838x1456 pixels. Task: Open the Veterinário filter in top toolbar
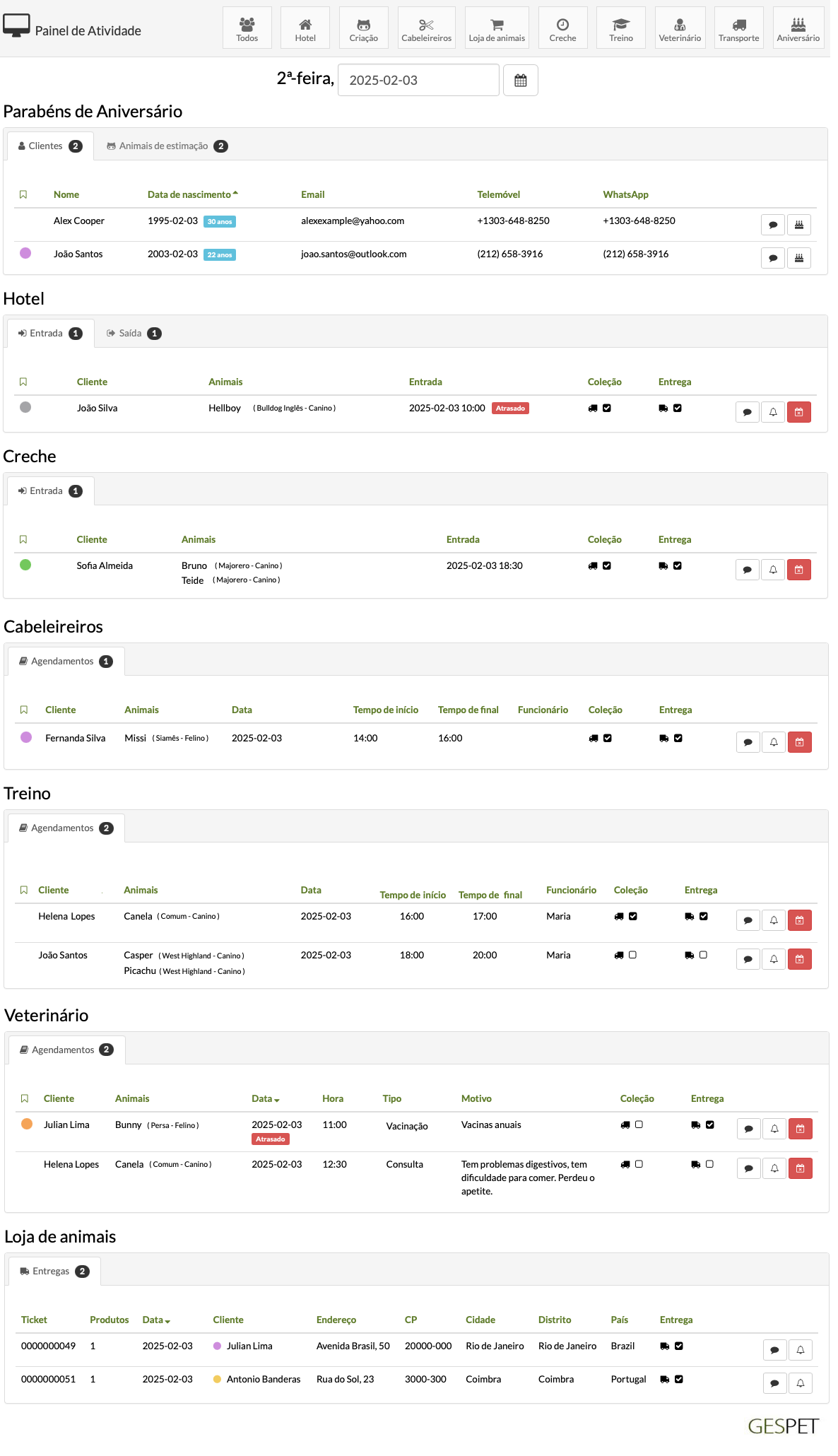(680, 28)
